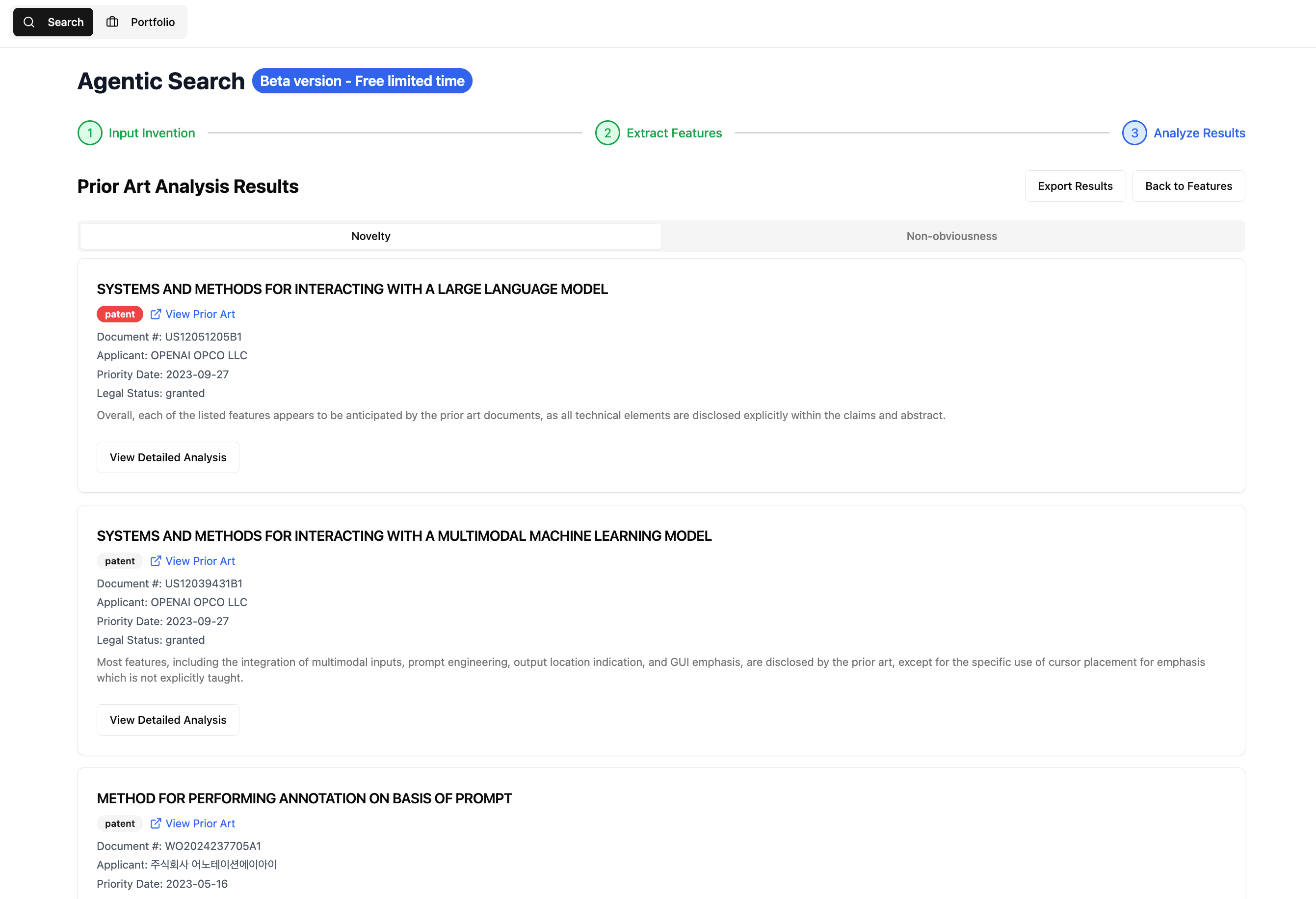Click title Method for Performing Annotation
Viewport: 1316px width, 899px height.
[304, 799]
